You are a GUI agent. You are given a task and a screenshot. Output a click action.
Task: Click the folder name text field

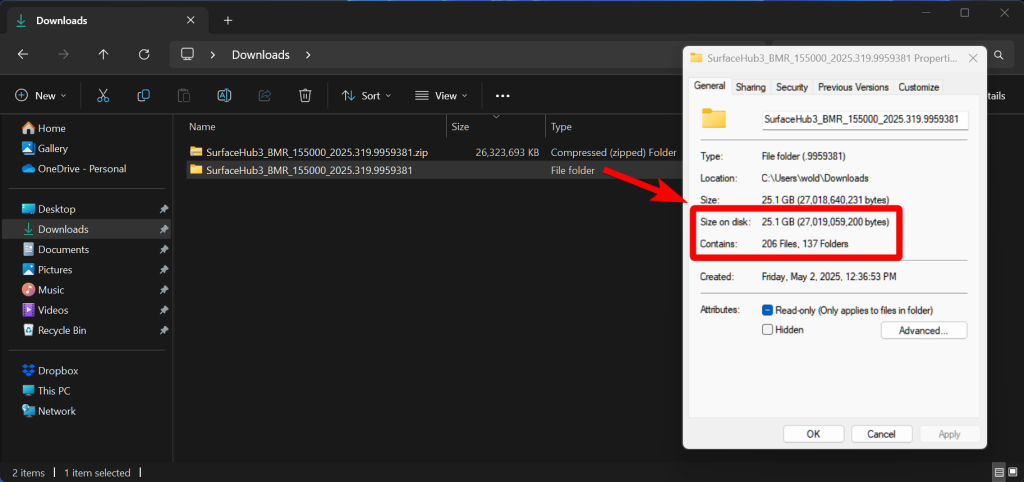pyautogui.click(x=865, y=120)
